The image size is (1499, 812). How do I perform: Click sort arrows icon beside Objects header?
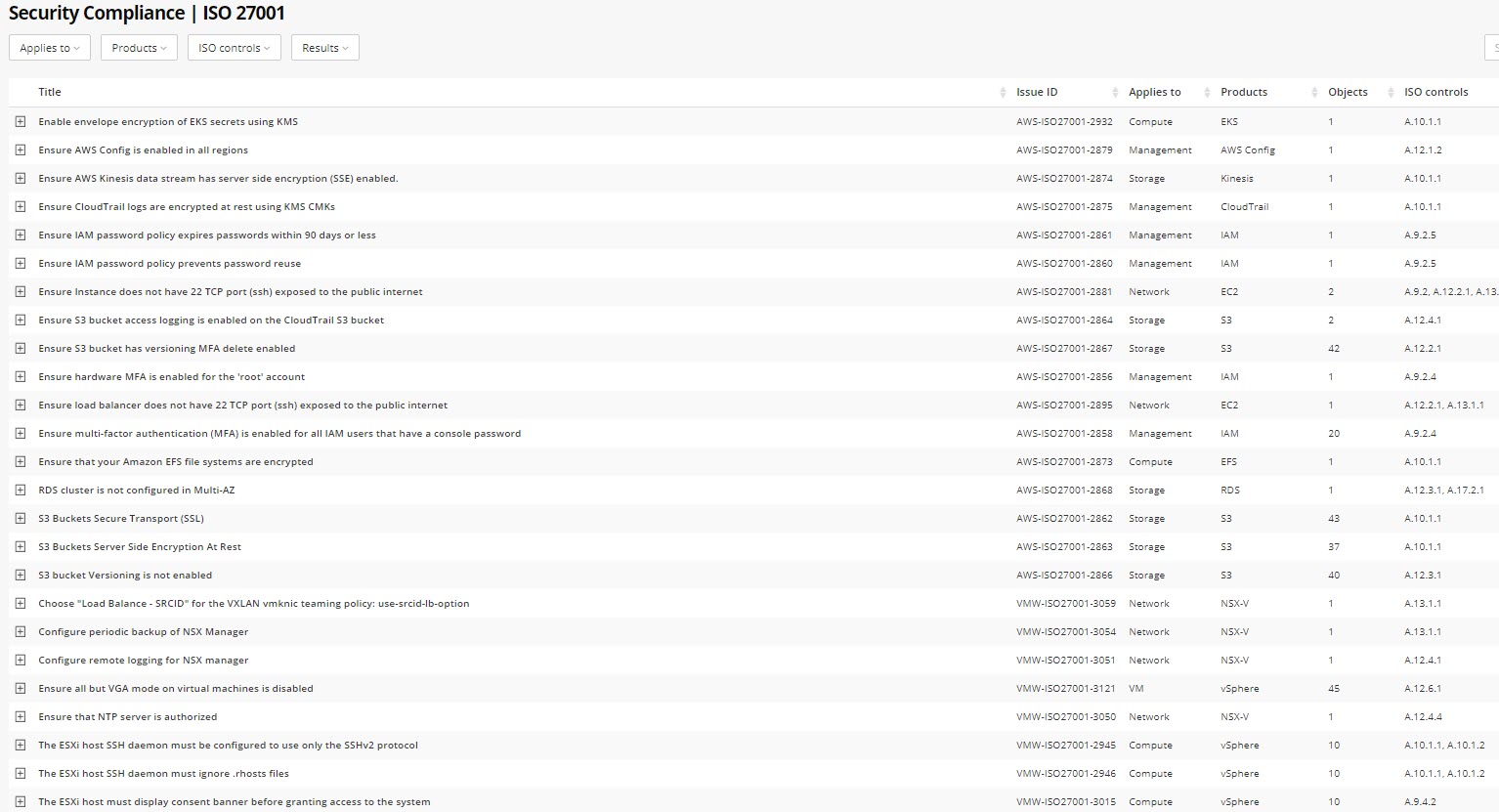1390,93
